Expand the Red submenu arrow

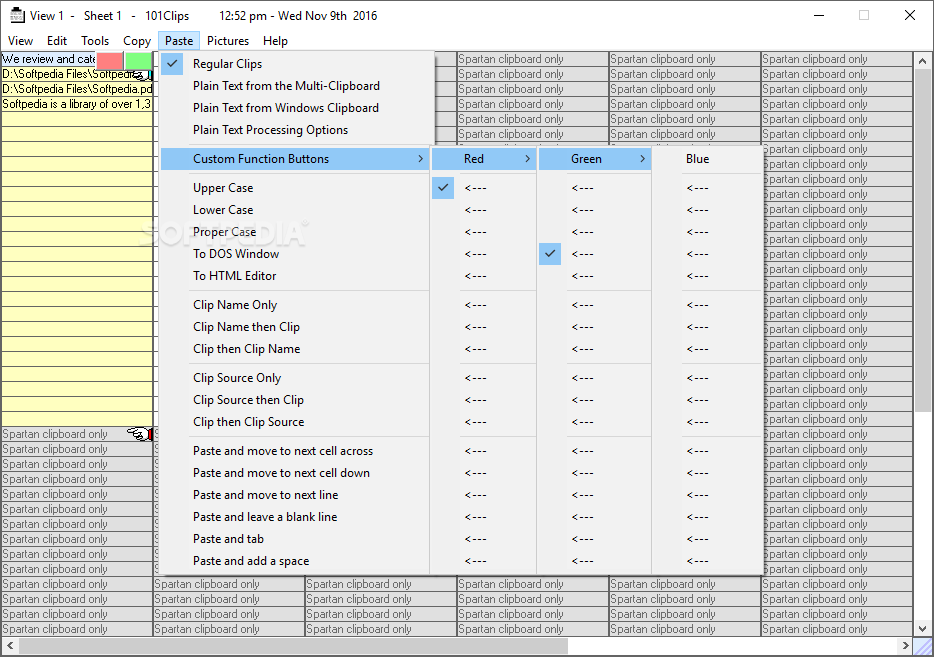click(x=527, y=159)
